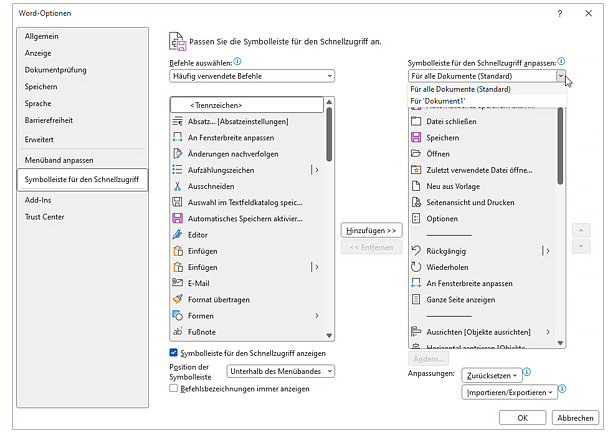Uncheck Symbolleiste für den Schnellzugriff anzeigen
The height and width of the screenshot is (434, 615).
[174, 353]
